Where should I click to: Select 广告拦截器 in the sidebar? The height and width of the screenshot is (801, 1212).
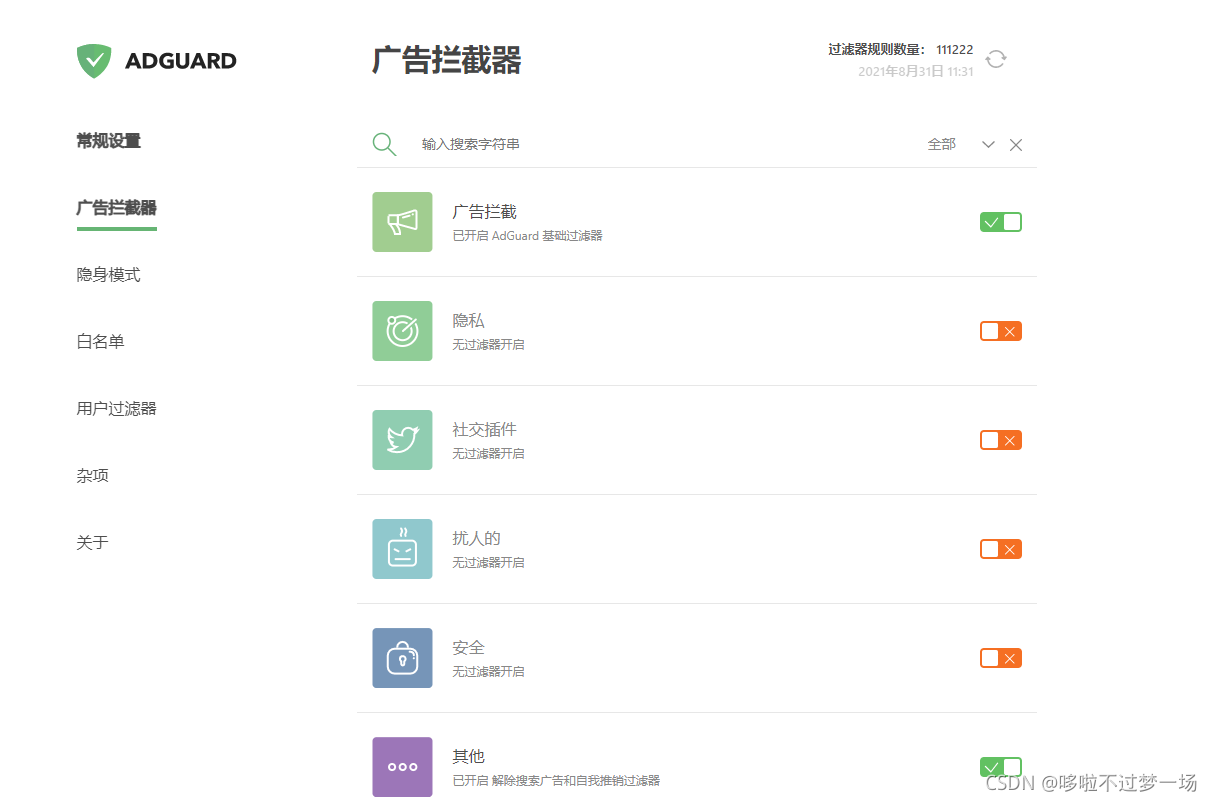[x=117, y=208]
